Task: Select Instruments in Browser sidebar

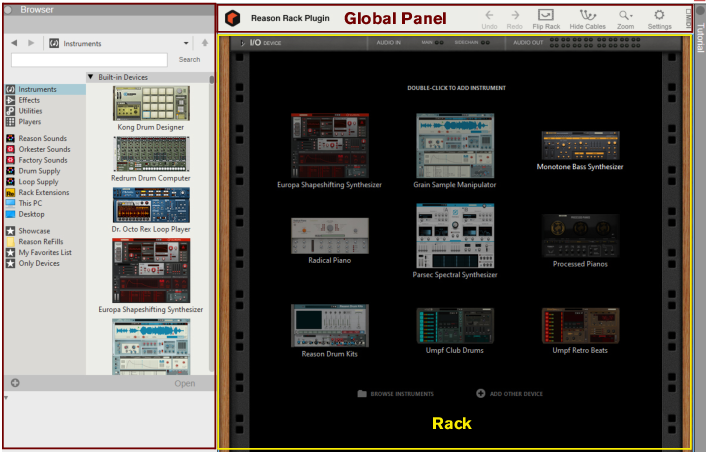Action: point(45,89)
